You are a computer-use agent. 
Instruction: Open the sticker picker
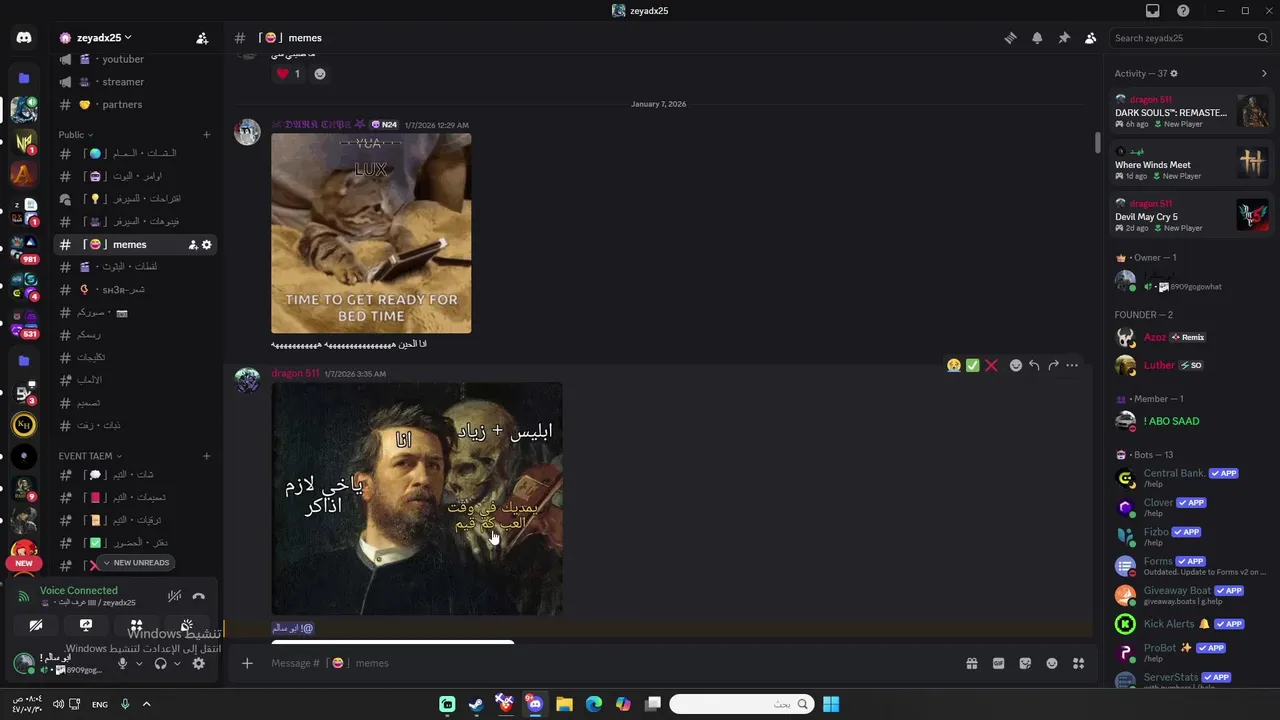click(1025, 663)
